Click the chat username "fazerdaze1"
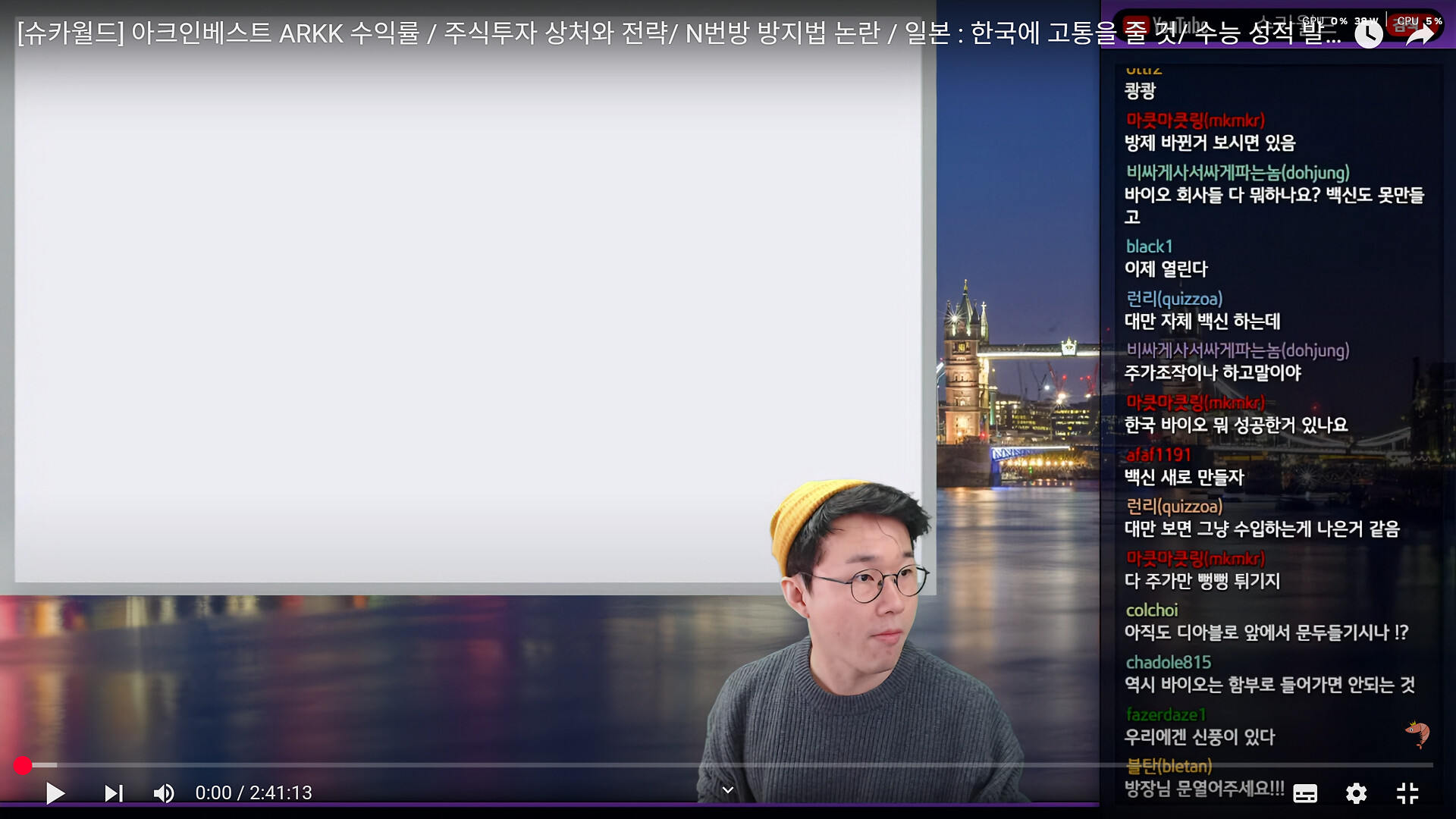 coord(1166,714)
